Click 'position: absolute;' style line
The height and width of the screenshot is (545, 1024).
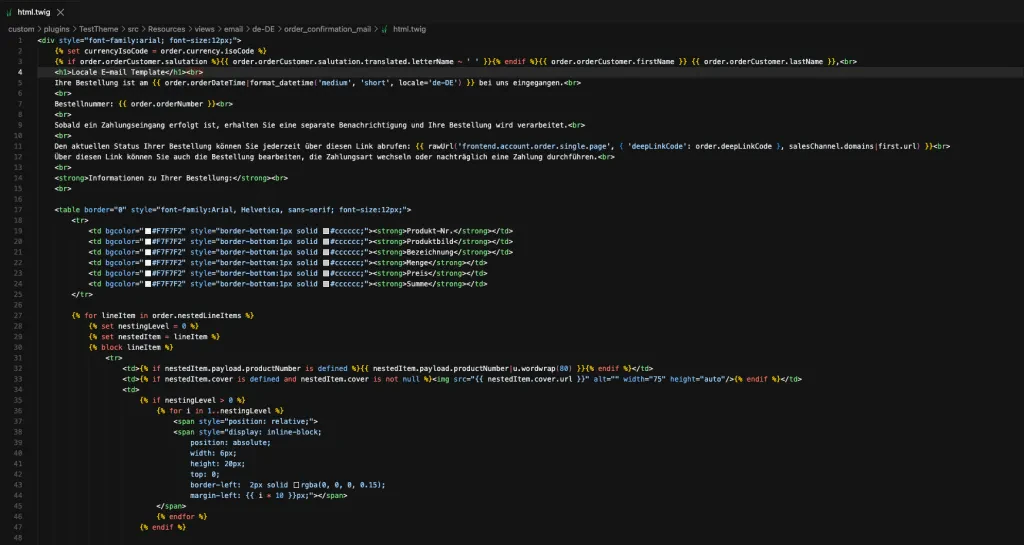[231, 443]
